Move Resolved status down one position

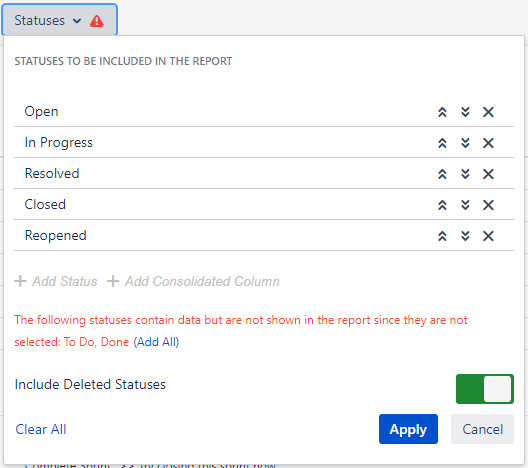tap(465, 174)
